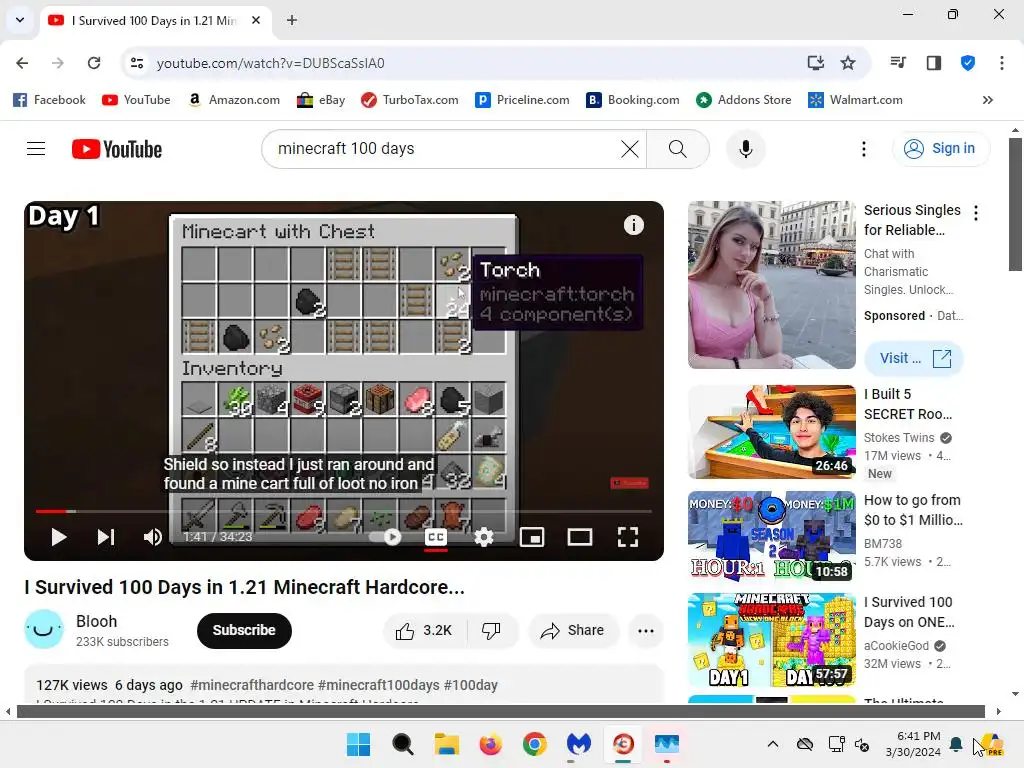Dislike the video
The height and width of the screenshot is (768, 1024).
point(491,630)
